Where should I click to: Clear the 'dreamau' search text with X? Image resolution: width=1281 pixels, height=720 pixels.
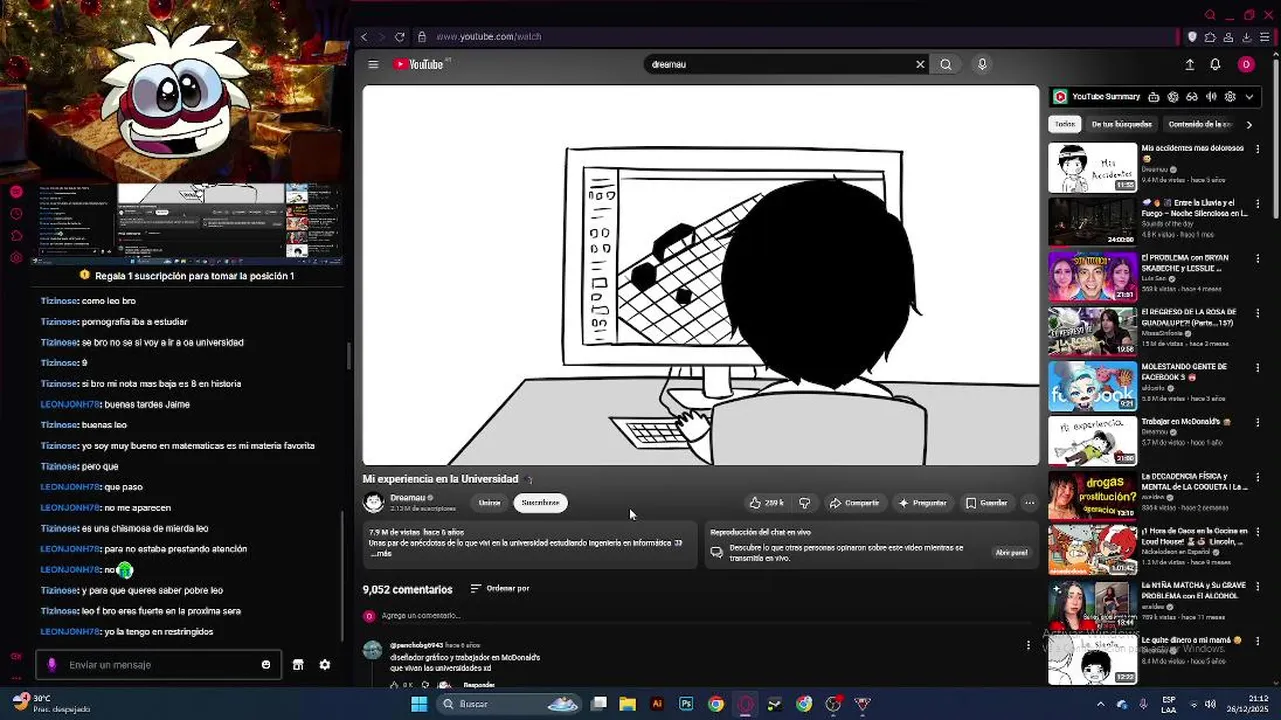tap(920, 64)
